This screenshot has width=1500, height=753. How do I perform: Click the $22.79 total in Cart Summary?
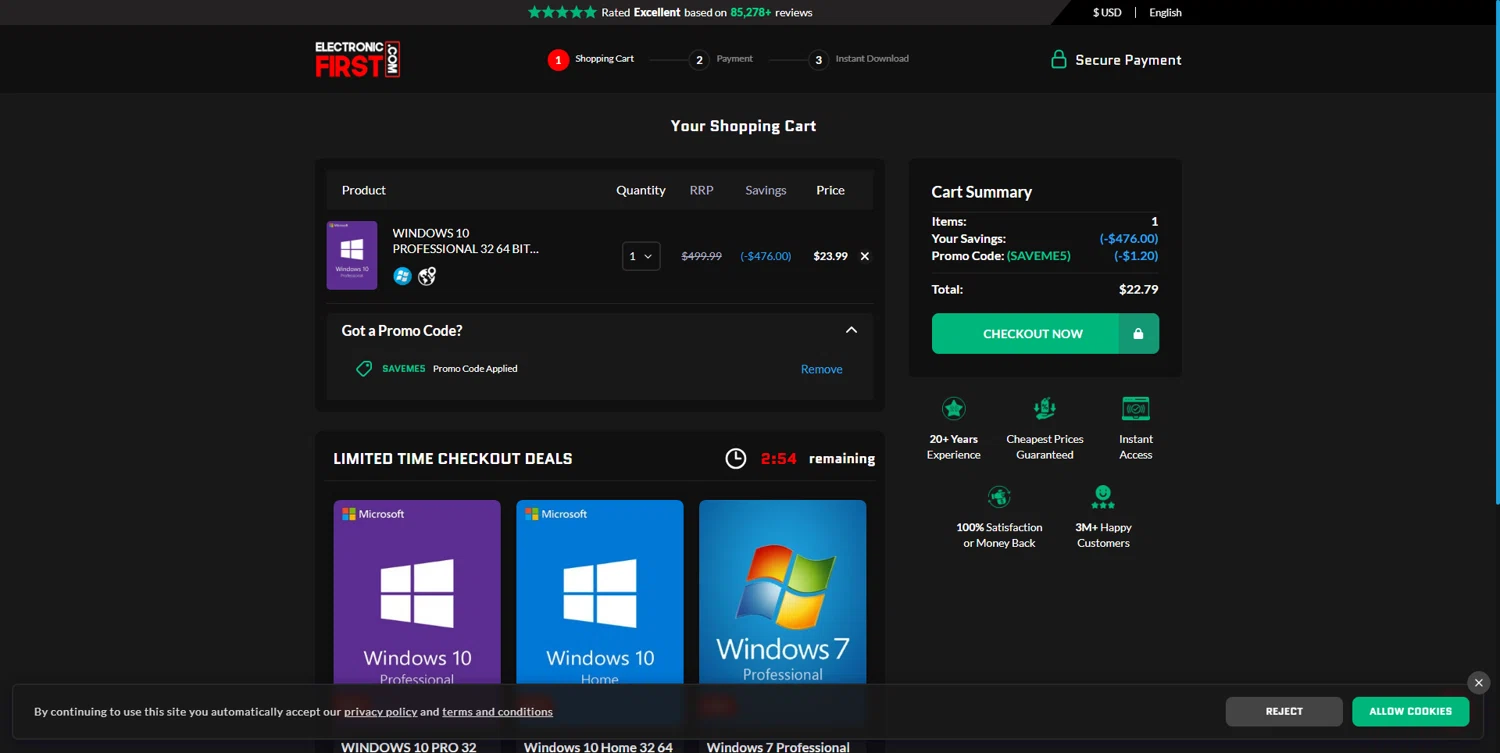click(1138, 289)
